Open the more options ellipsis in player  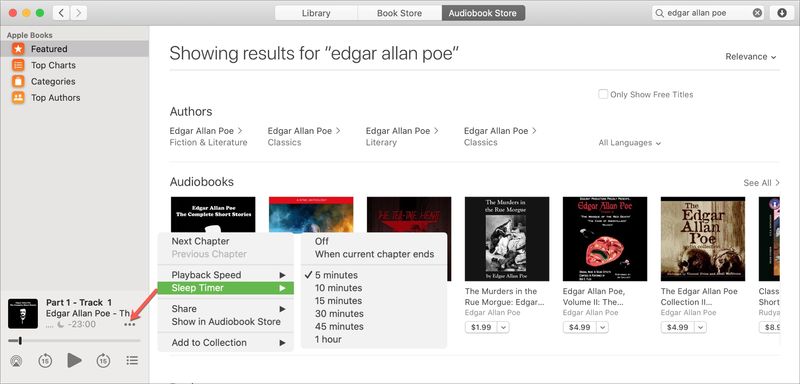coord(130,324)
